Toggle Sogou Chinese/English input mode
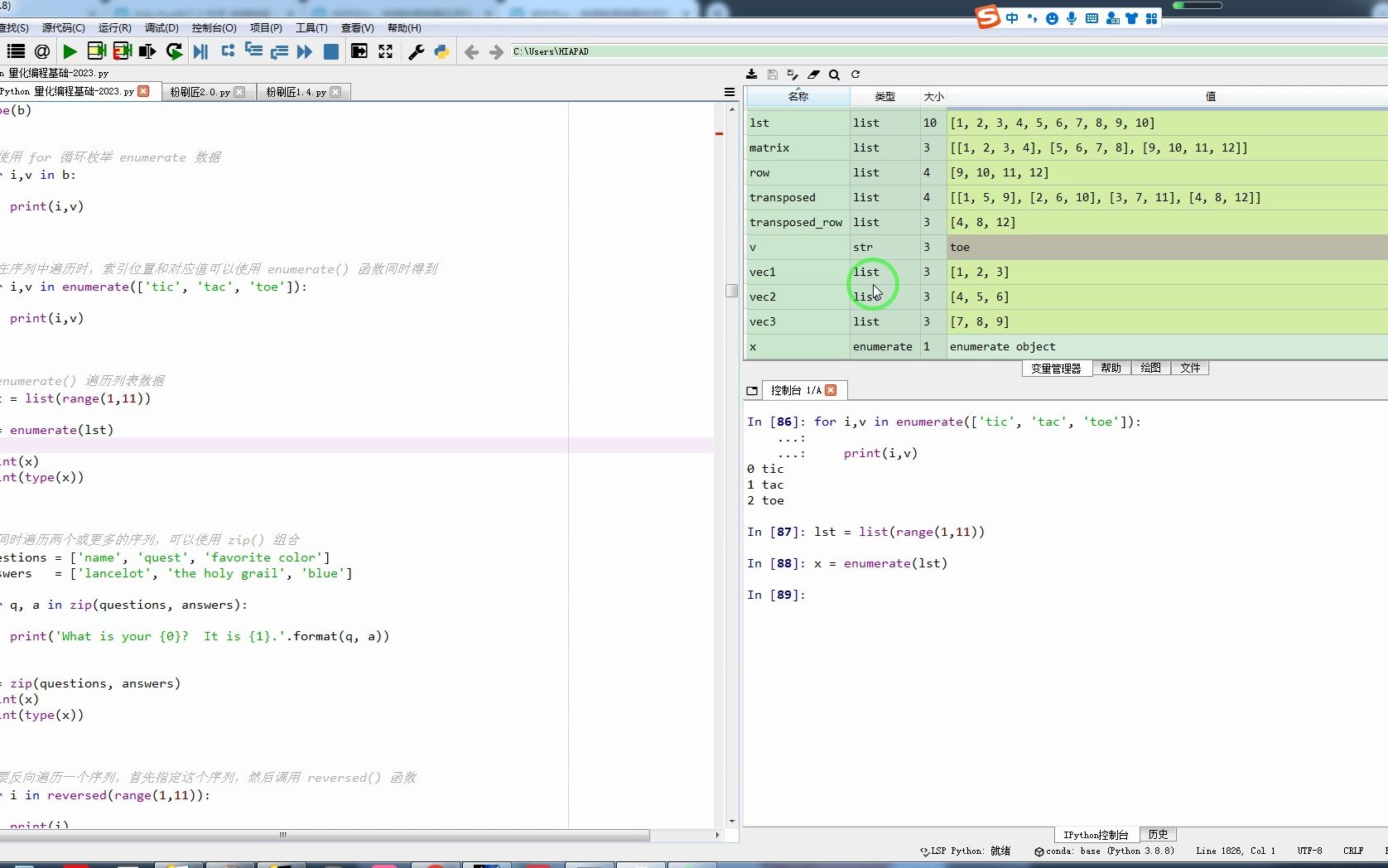1388x868 pixels. (x=1012, y=18)
